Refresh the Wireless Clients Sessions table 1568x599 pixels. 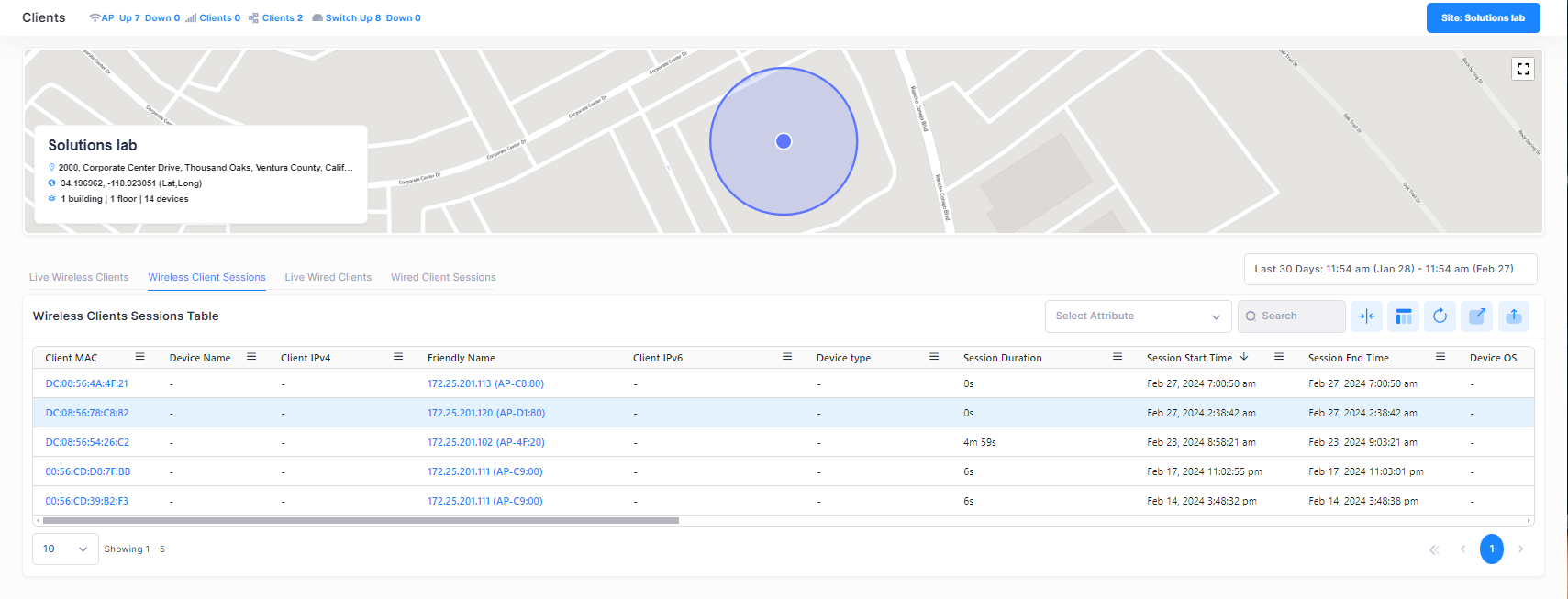1440,316
